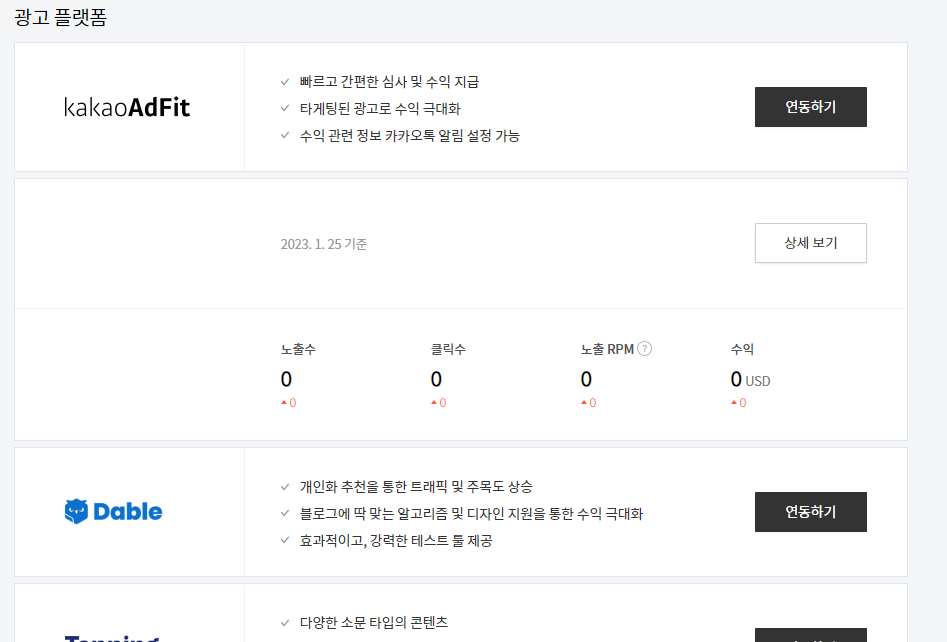Click the 노출 RPM label
Image resolution: width=947 pixels, height=642 pixels.
click(607, 349)
